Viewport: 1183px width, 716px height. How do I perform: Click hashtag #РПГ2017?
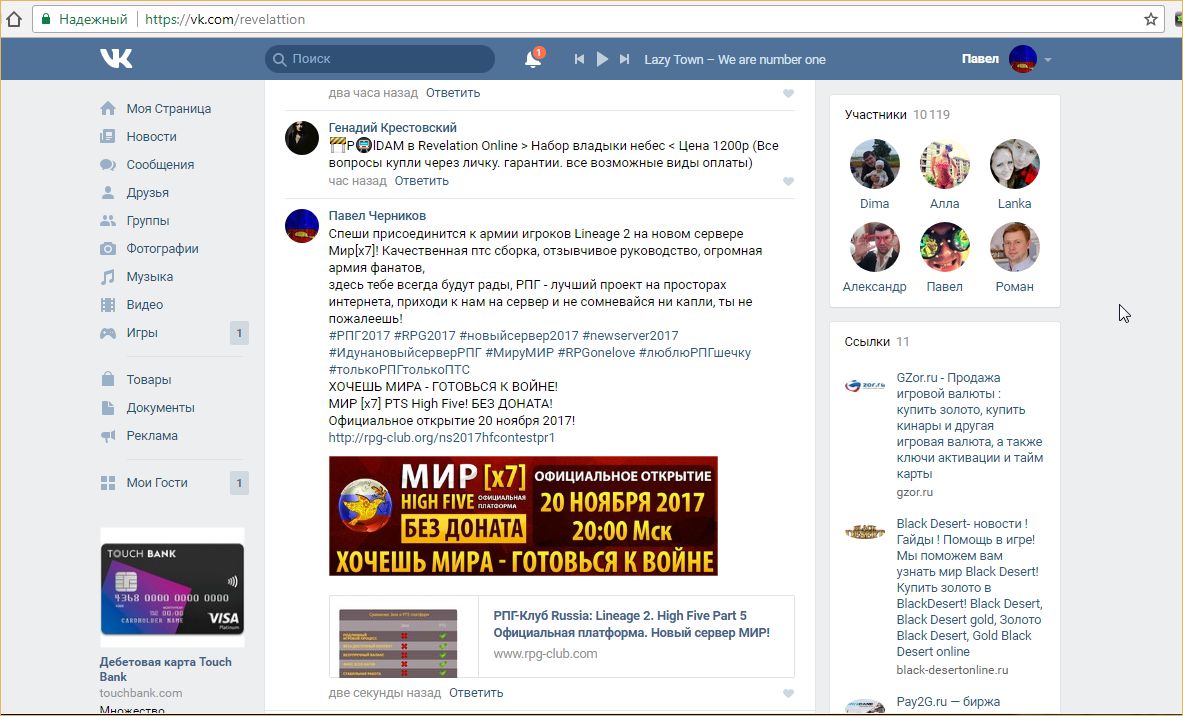359,336
